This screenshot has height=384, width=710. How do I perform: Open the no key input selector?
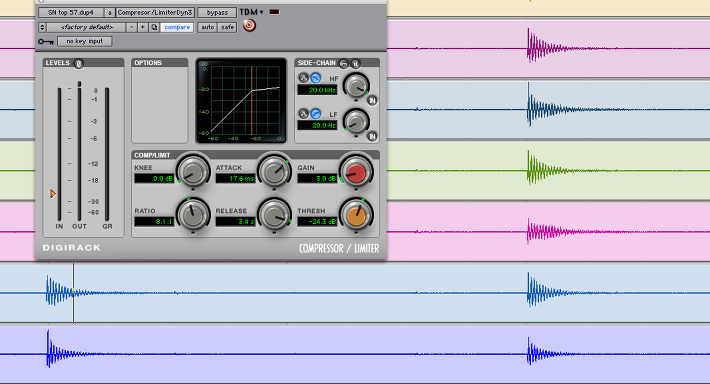click(85, 41)
